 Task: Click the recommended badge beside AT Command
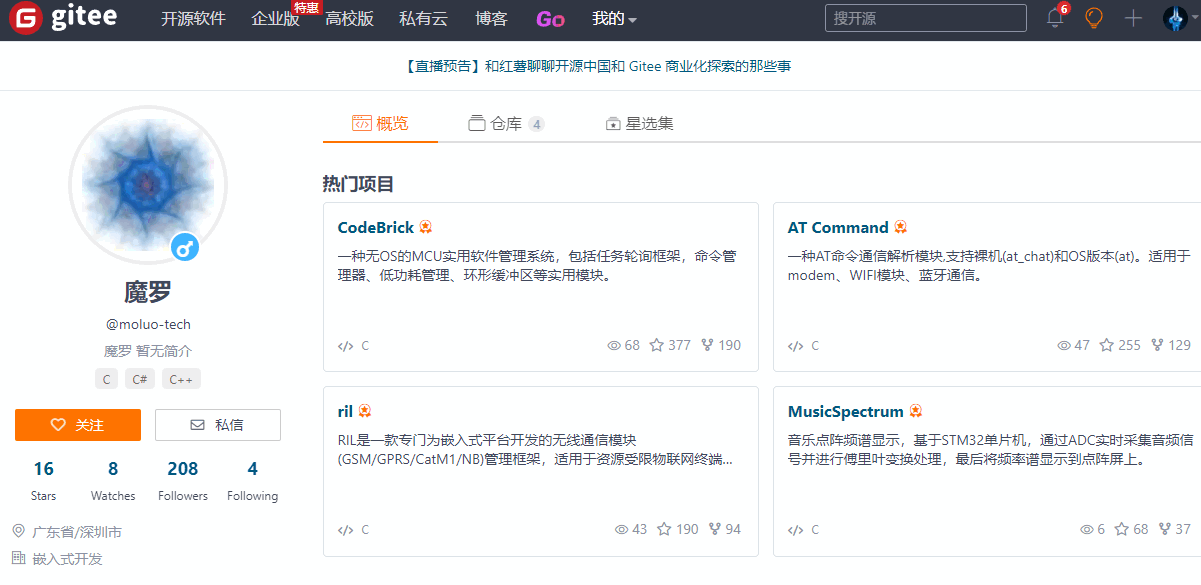(x=901, y=227)
